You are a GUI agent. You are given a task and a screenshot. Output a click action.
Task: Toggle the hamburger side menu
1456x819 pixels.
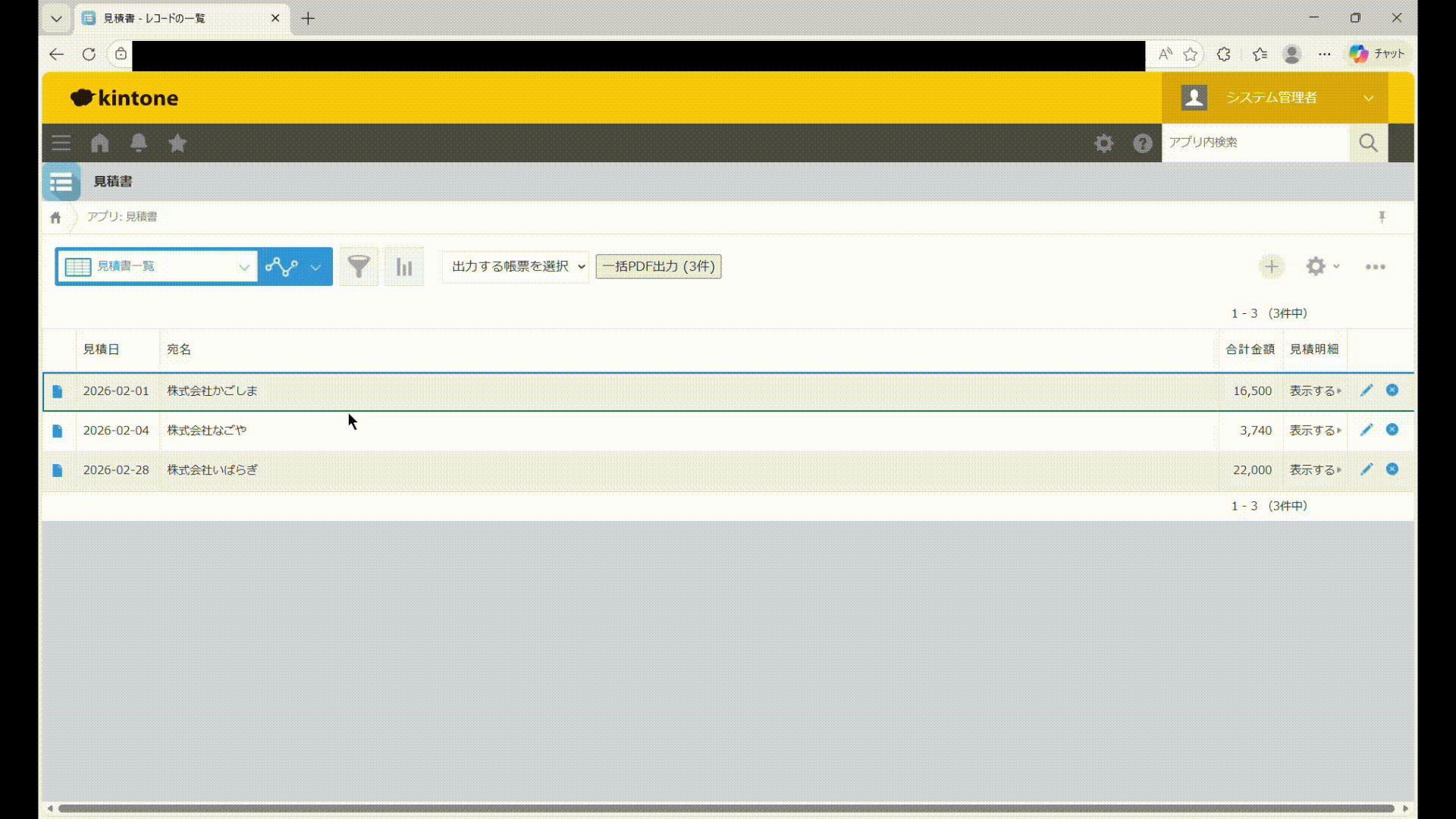[x=61, y=143]
